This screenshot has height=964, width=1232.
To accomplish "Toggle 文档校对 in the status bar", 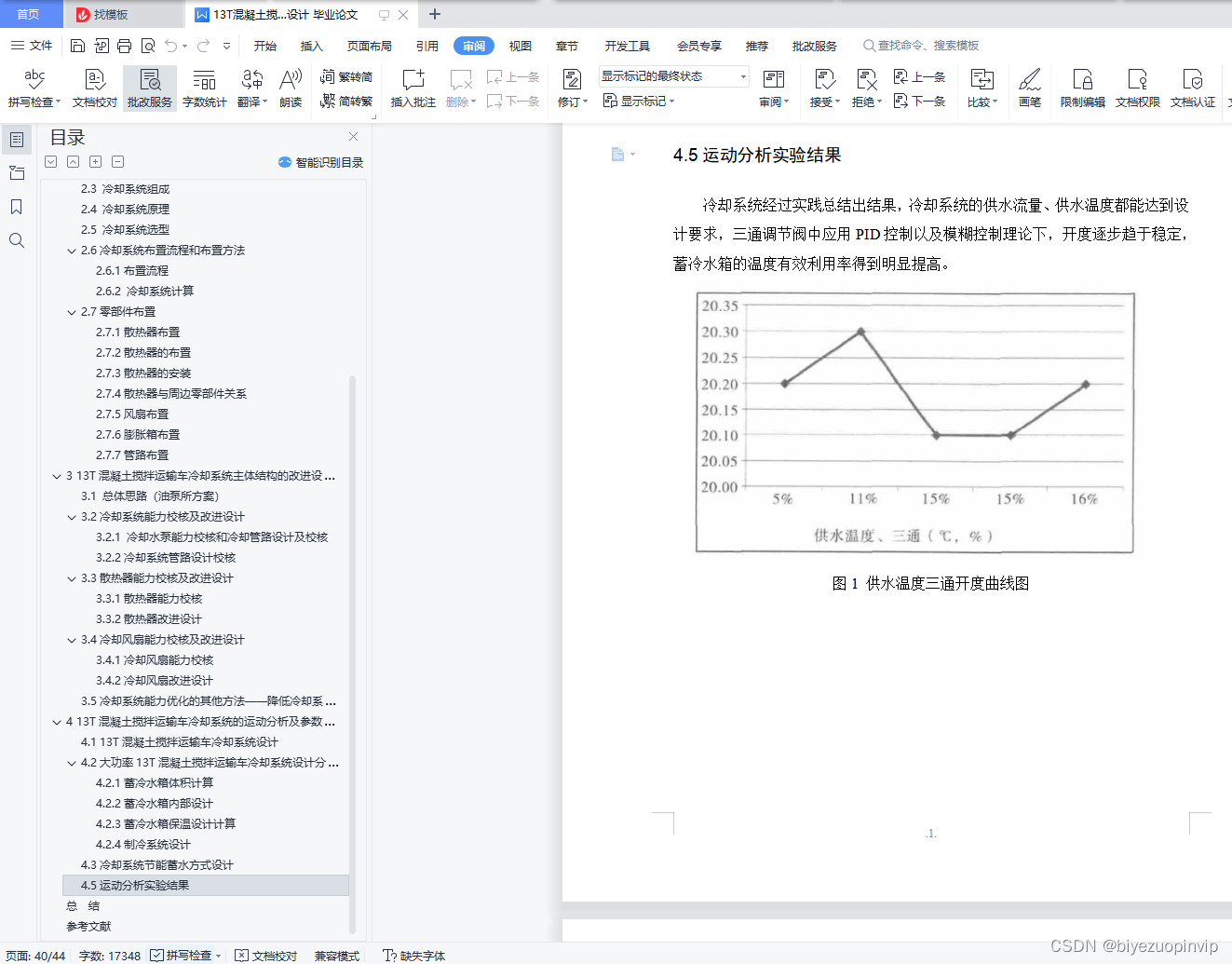I will click(x=266, y=956).
